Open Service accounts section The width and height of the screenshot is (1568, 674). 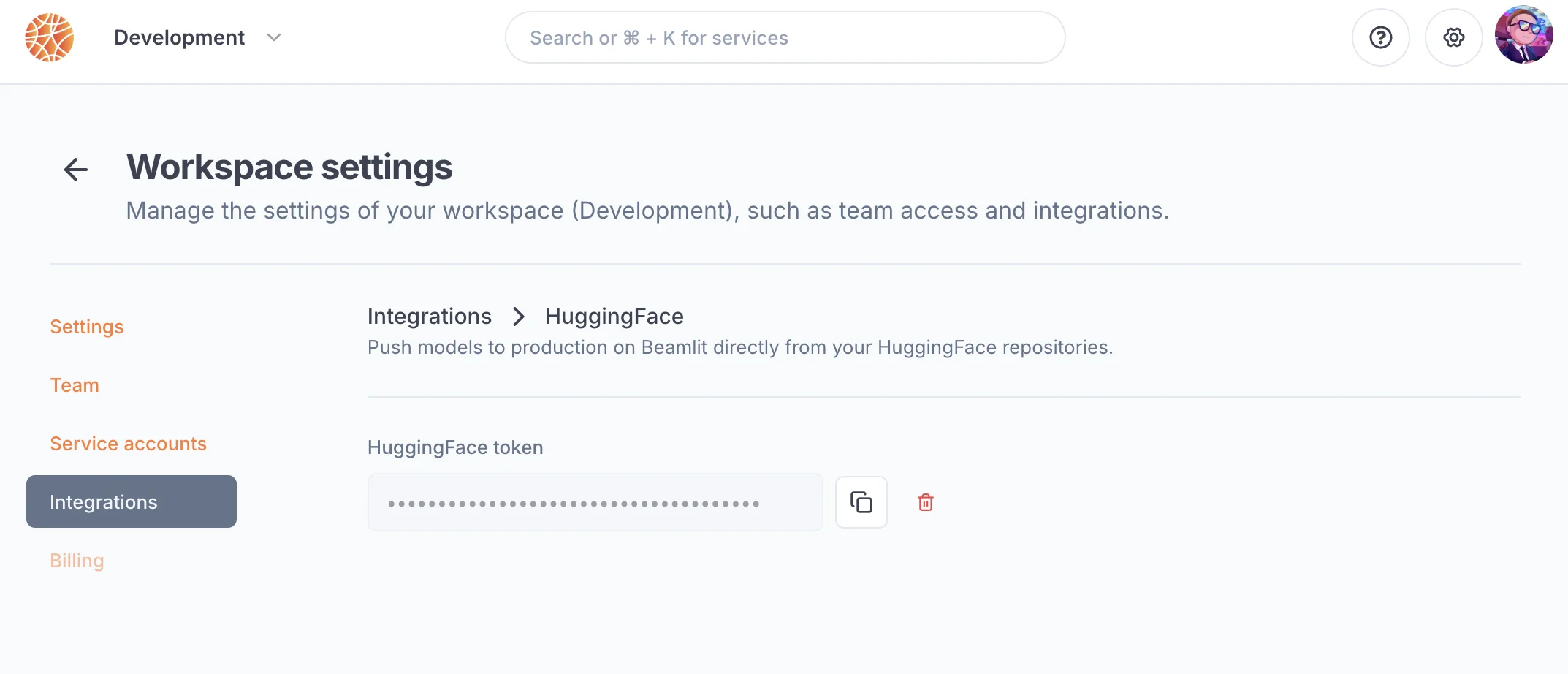128,444
